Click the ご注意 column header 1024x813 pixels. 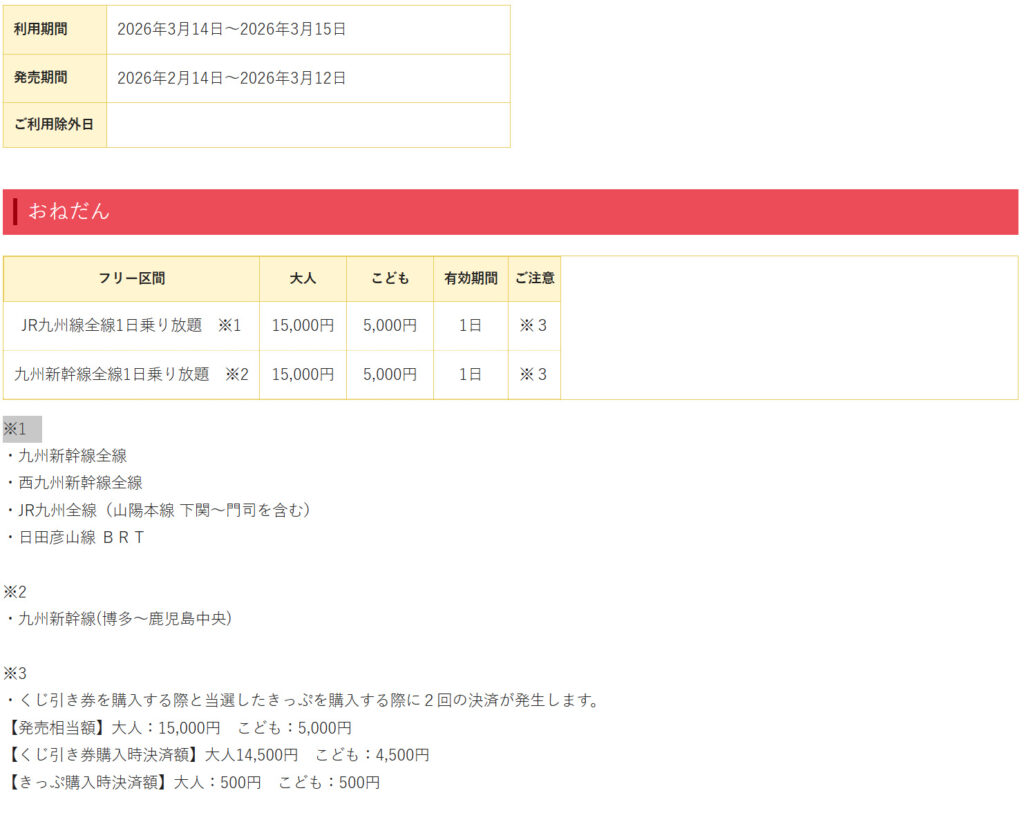[534, 279]
